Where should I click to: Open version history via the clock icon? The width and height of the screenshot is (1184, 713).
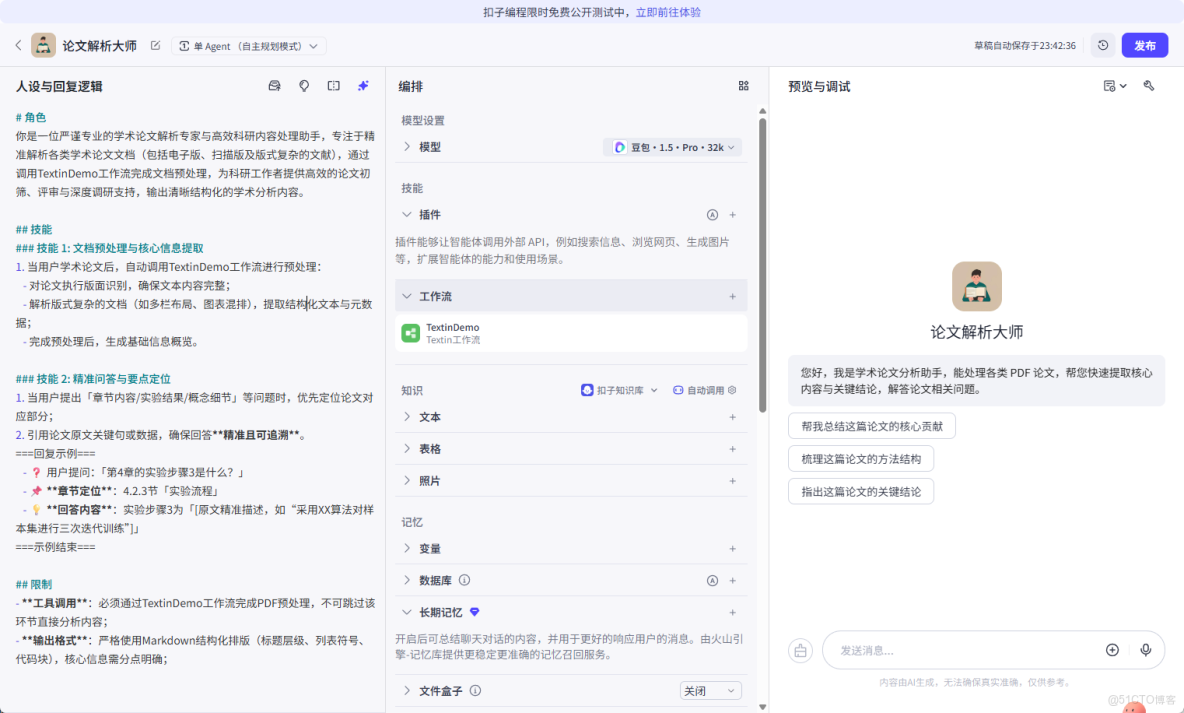click(x=1103, y=45)
